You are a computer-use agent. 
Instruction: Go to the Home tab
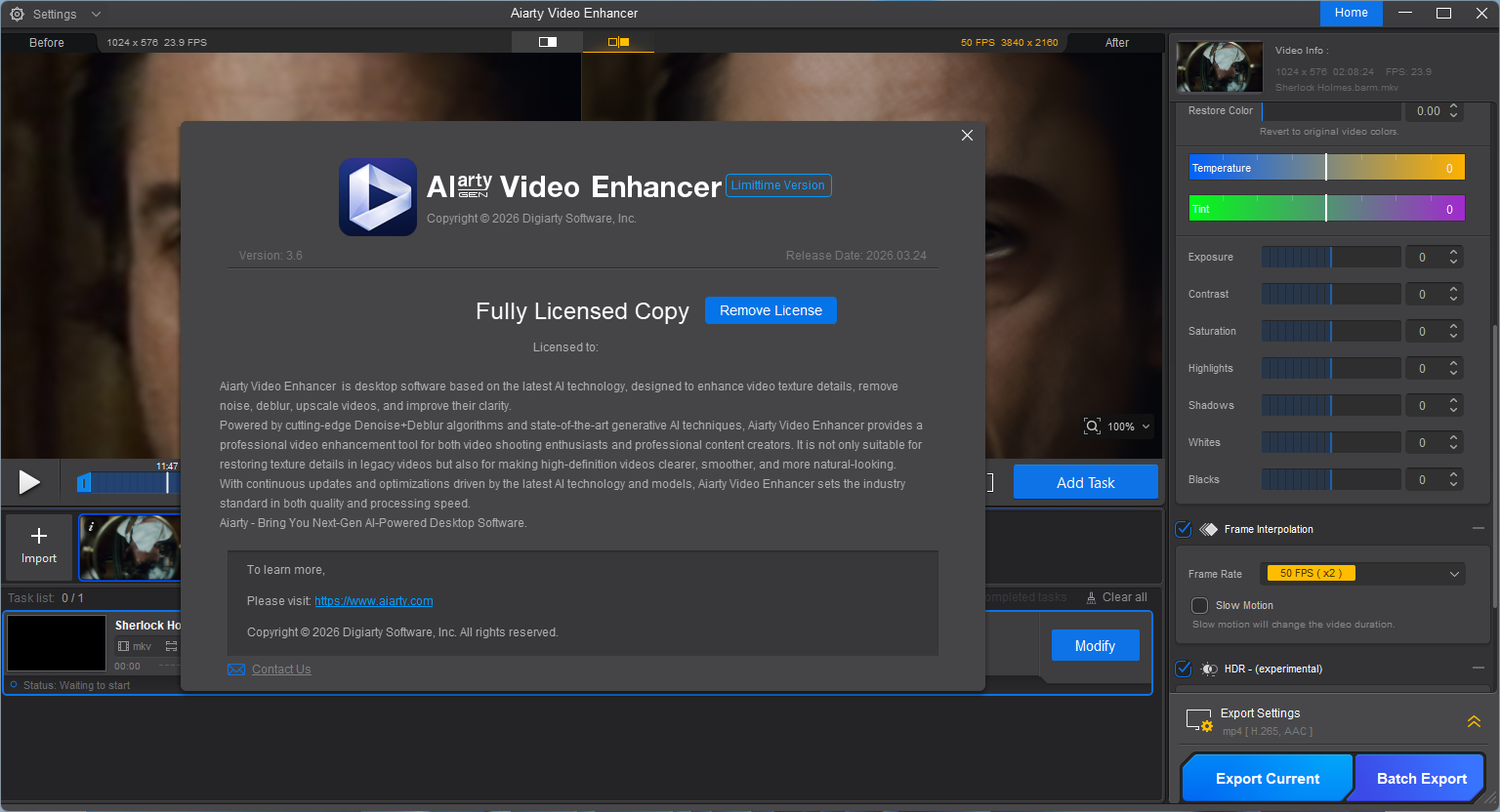1351,13
